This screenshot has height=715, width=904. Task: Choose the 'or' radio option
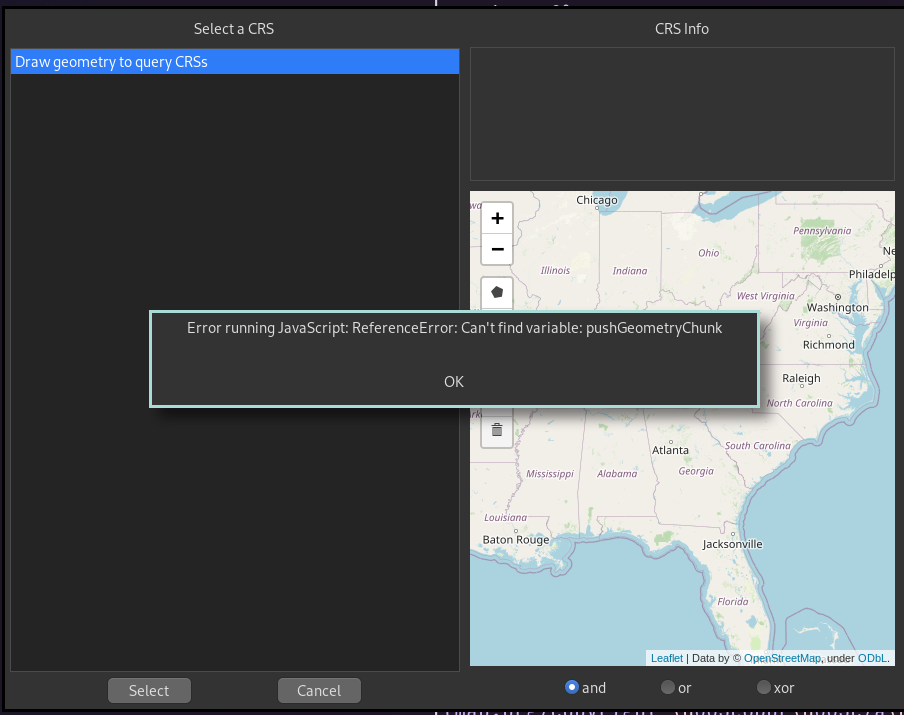click(676, 687)
